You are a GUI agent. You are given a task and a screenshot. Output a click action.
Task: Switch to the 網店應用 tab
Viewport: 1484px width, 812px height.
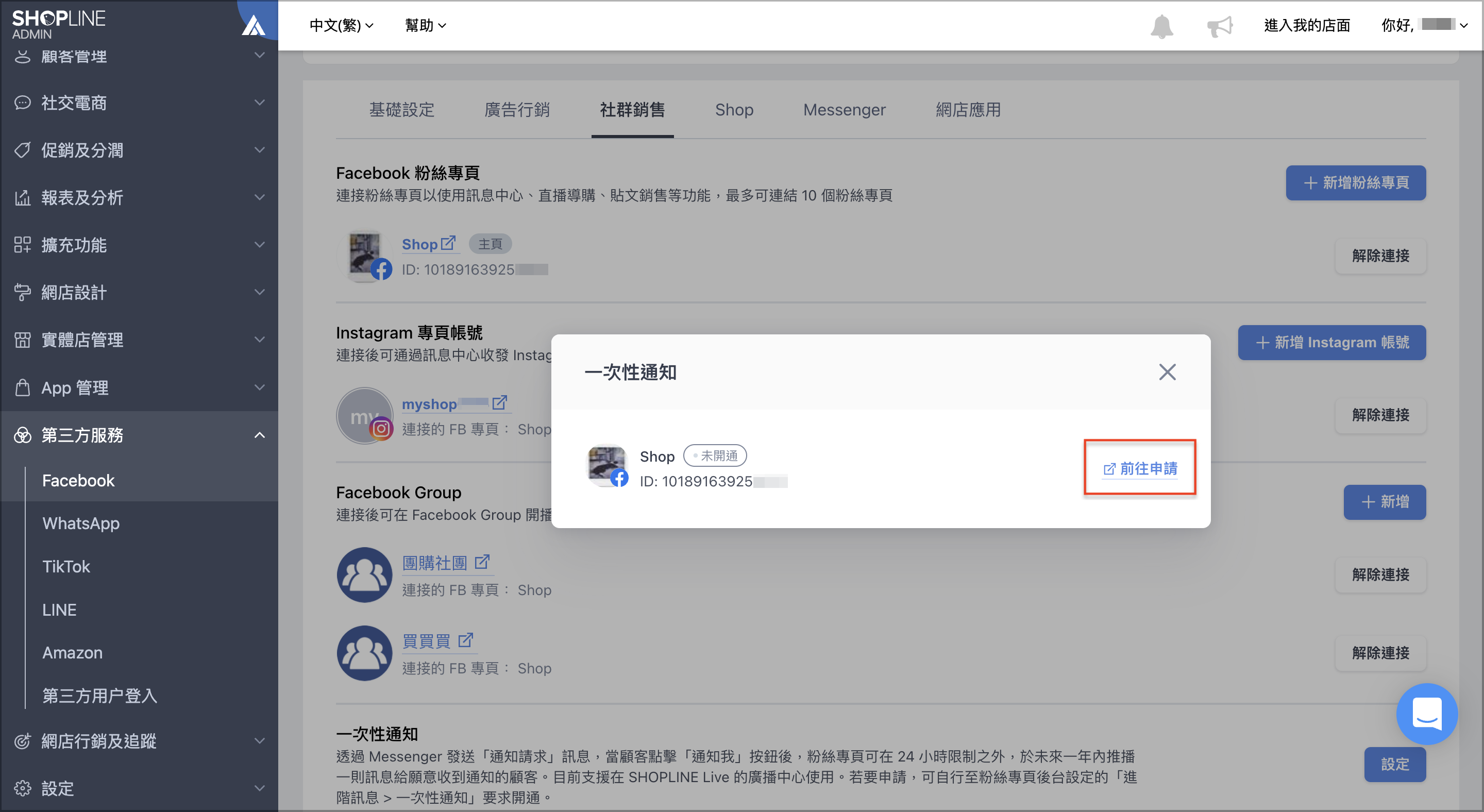(x=968, y=109)
